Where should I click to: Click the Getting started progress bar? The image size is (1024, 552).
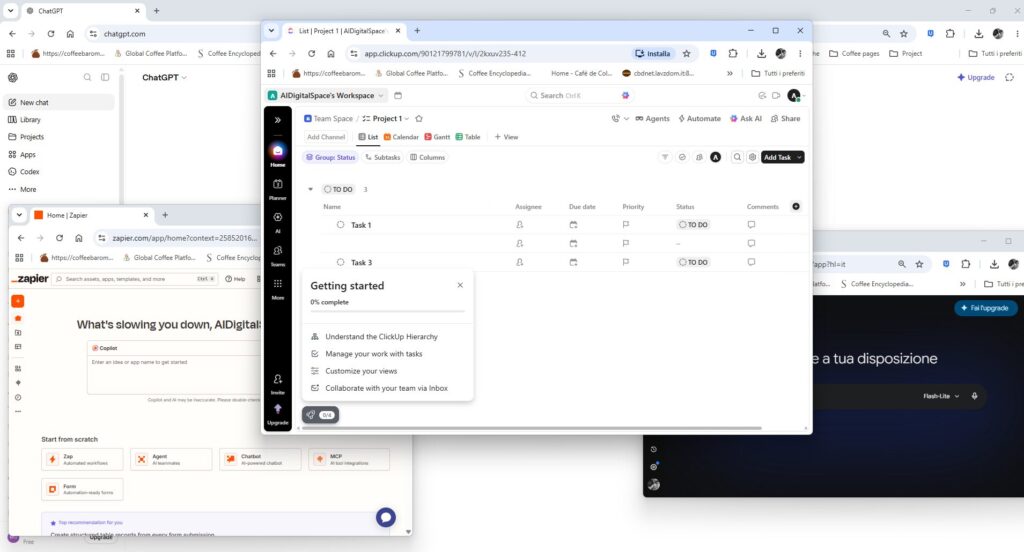coord(388,312)
